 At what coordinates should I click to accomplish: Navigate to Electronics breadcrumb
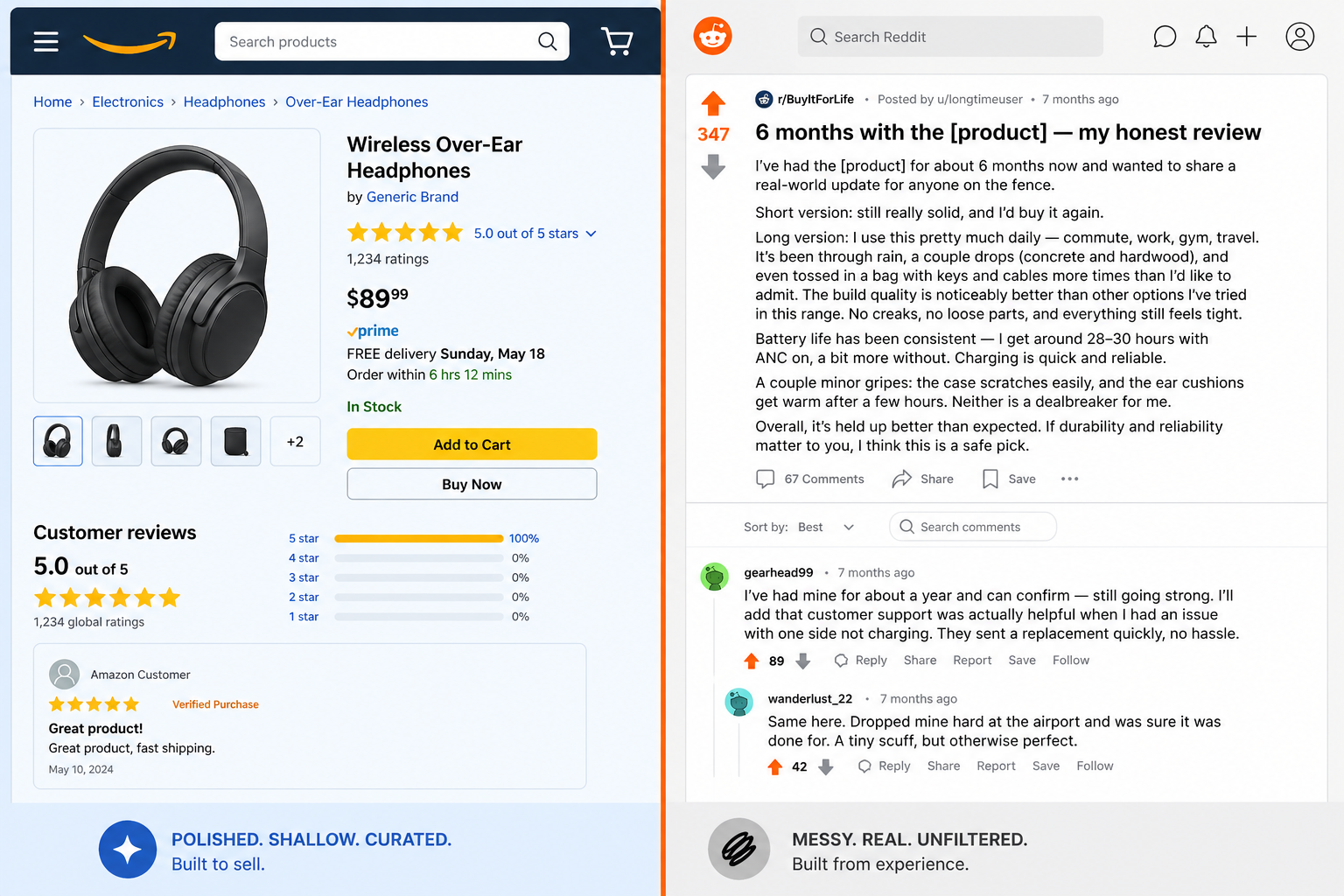pos(128,101)
